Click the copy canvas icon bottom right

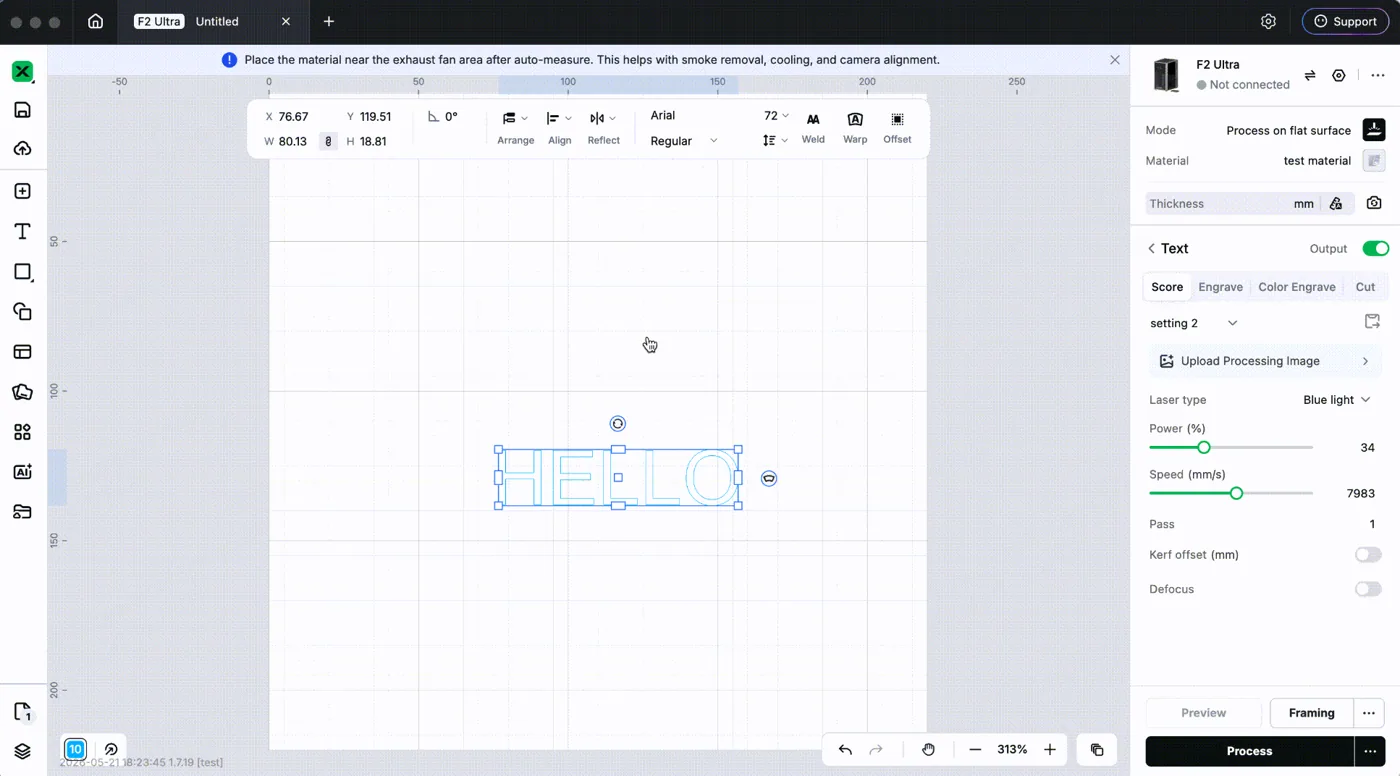pos(1097,750)
